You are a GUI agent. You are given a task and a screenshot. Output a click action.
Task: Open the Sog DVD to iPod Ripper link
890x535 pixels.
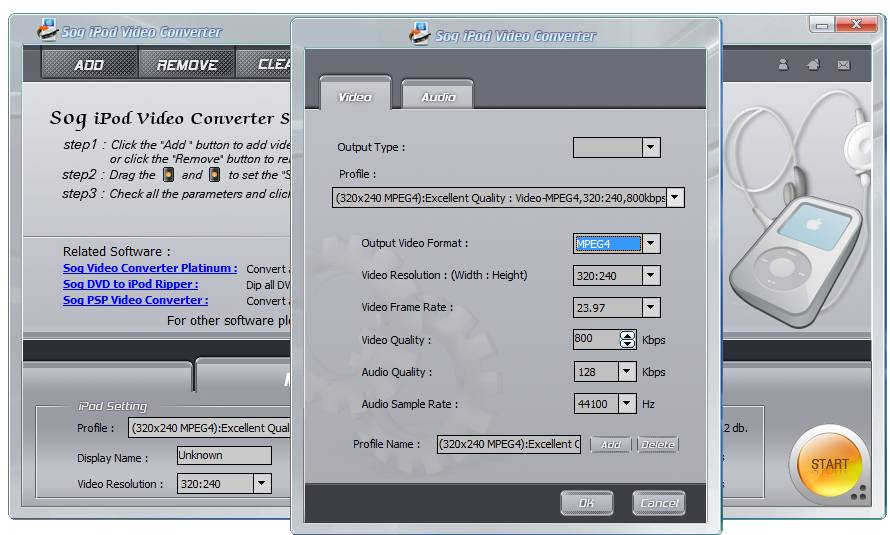[131, 284]
